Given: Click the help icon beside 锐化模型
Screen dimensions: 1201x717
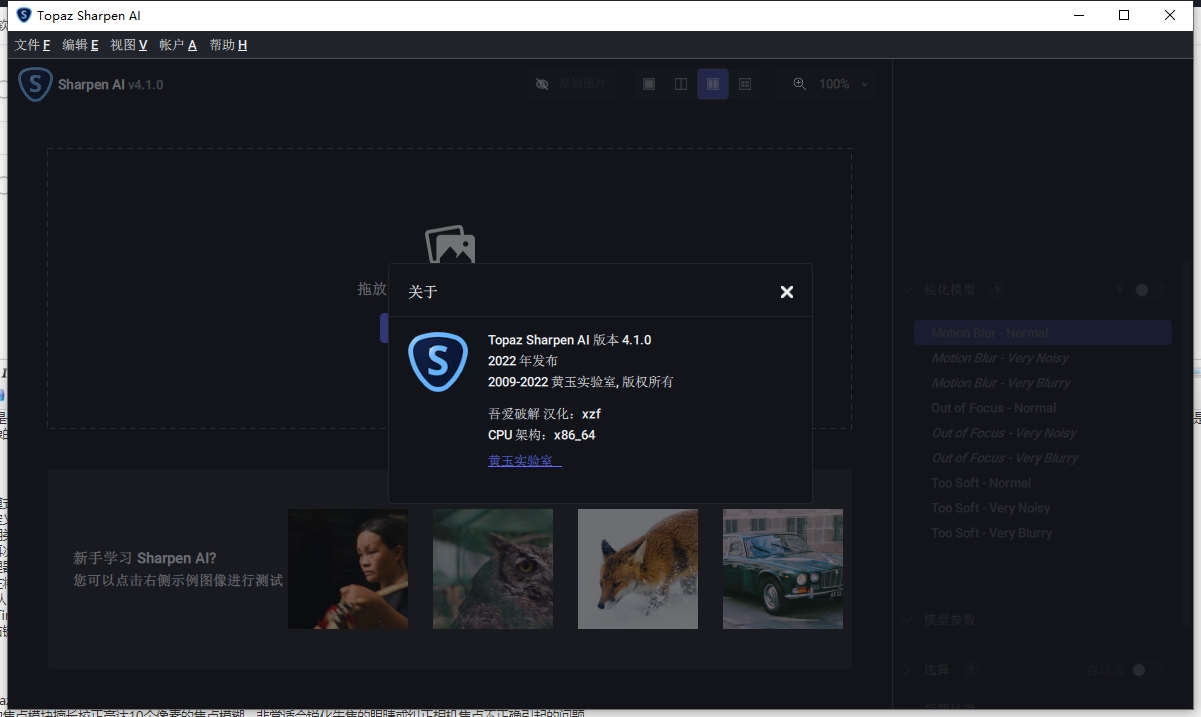Looking at the screenshot, I should pos(996,290).
